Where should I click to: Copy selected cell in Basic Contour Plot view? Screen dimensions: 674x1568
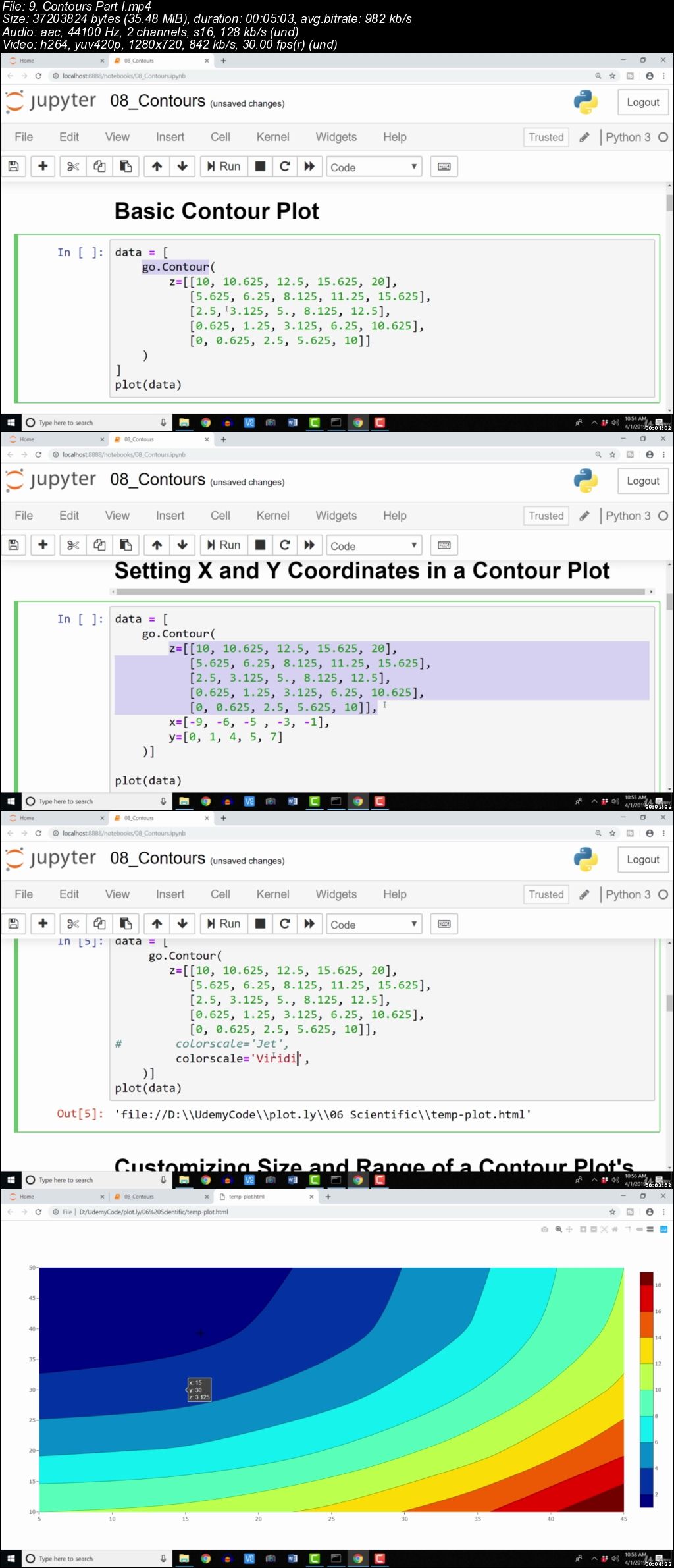tap(99, 167)
